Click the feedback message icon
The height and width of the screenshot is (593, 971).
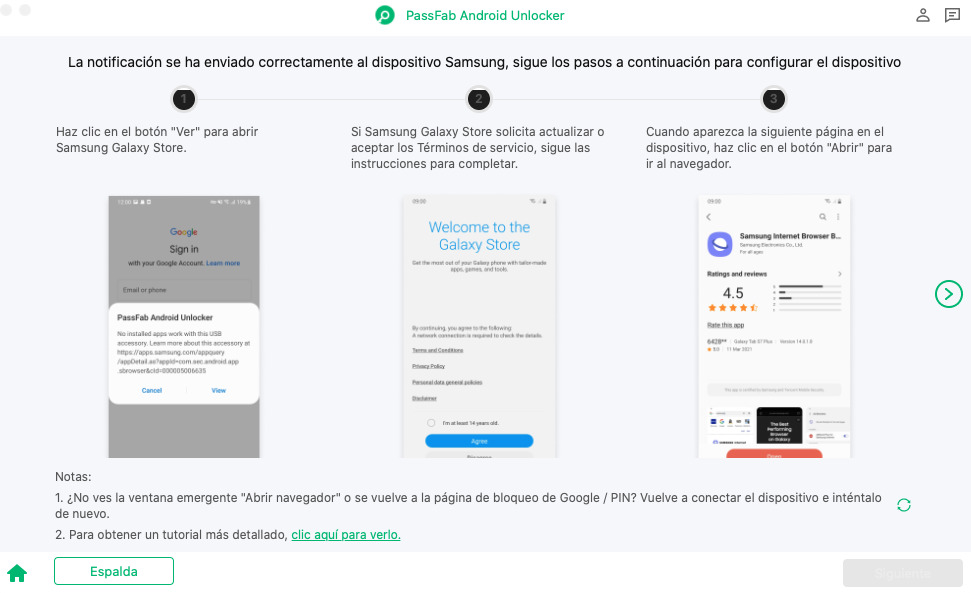[952, 15]
